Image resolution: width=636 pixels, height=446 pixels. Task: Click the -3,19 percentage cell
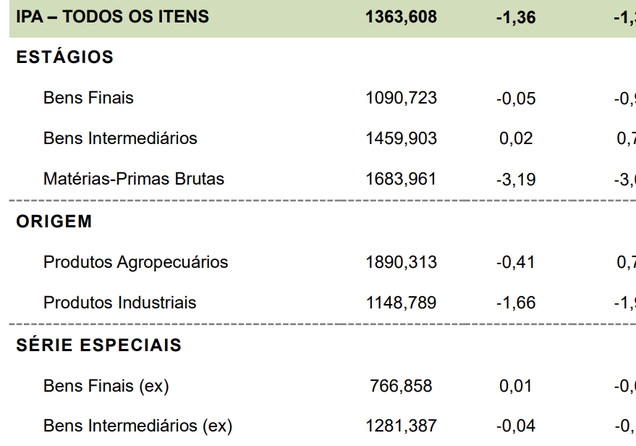tap(516, 180)
